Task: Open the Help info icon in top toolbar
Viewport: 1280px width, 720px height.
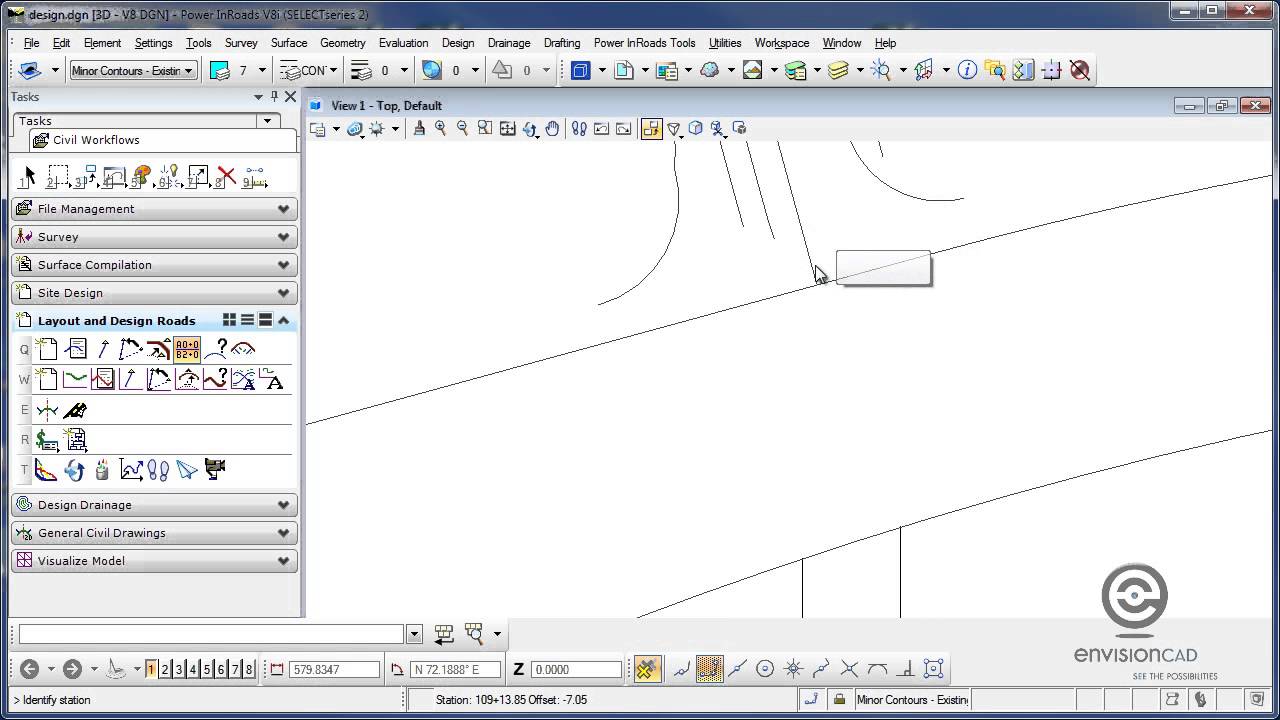Action: (967, 70)
